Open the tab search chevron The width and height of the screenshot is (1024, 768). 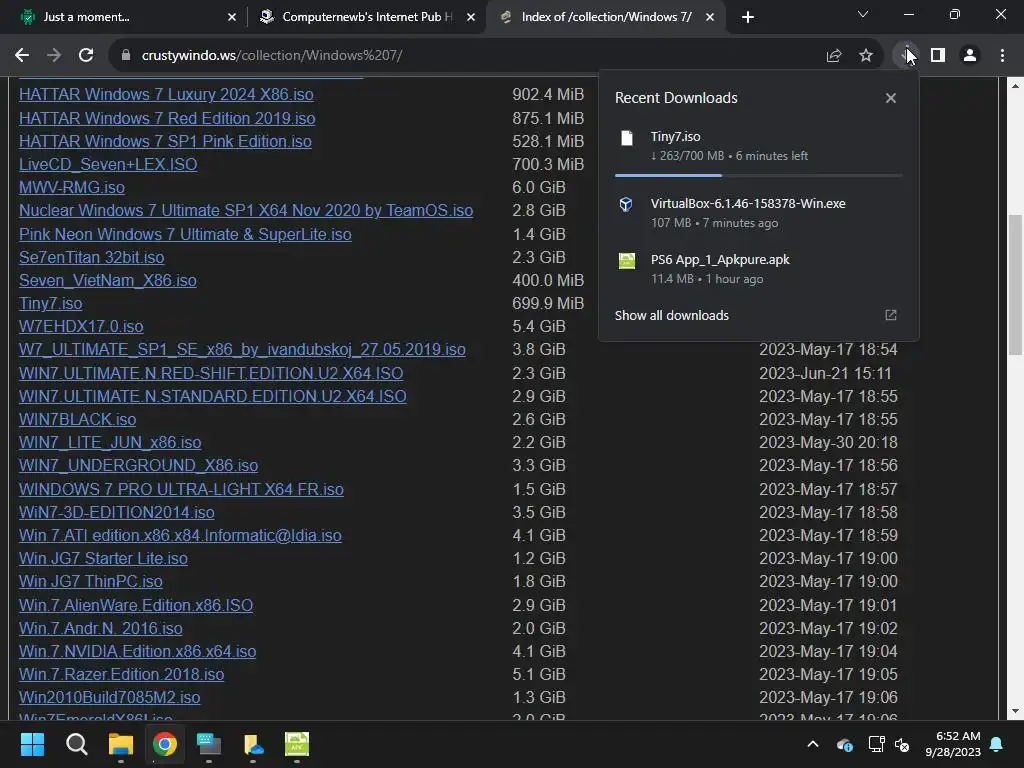pyautogui.click(x=863, y=14)
